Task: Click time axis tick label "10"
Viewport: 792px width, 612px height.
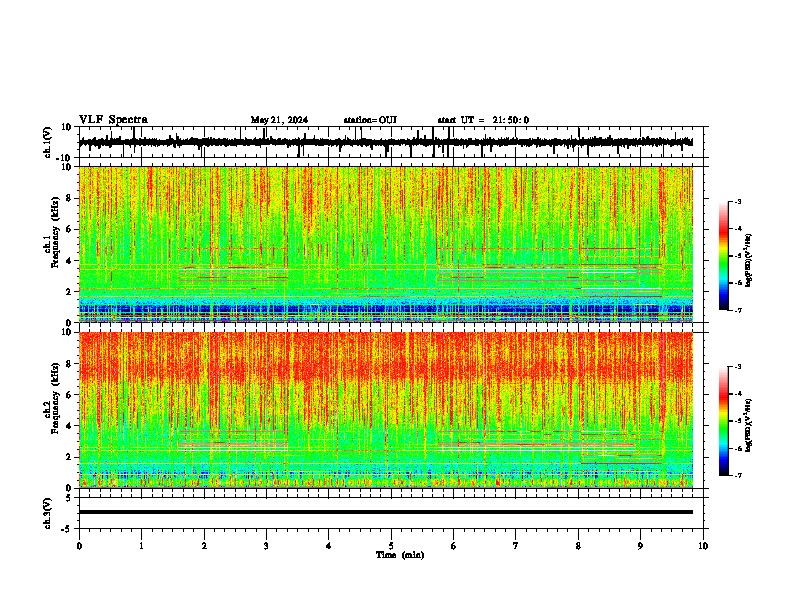Action: click(703, 546)
